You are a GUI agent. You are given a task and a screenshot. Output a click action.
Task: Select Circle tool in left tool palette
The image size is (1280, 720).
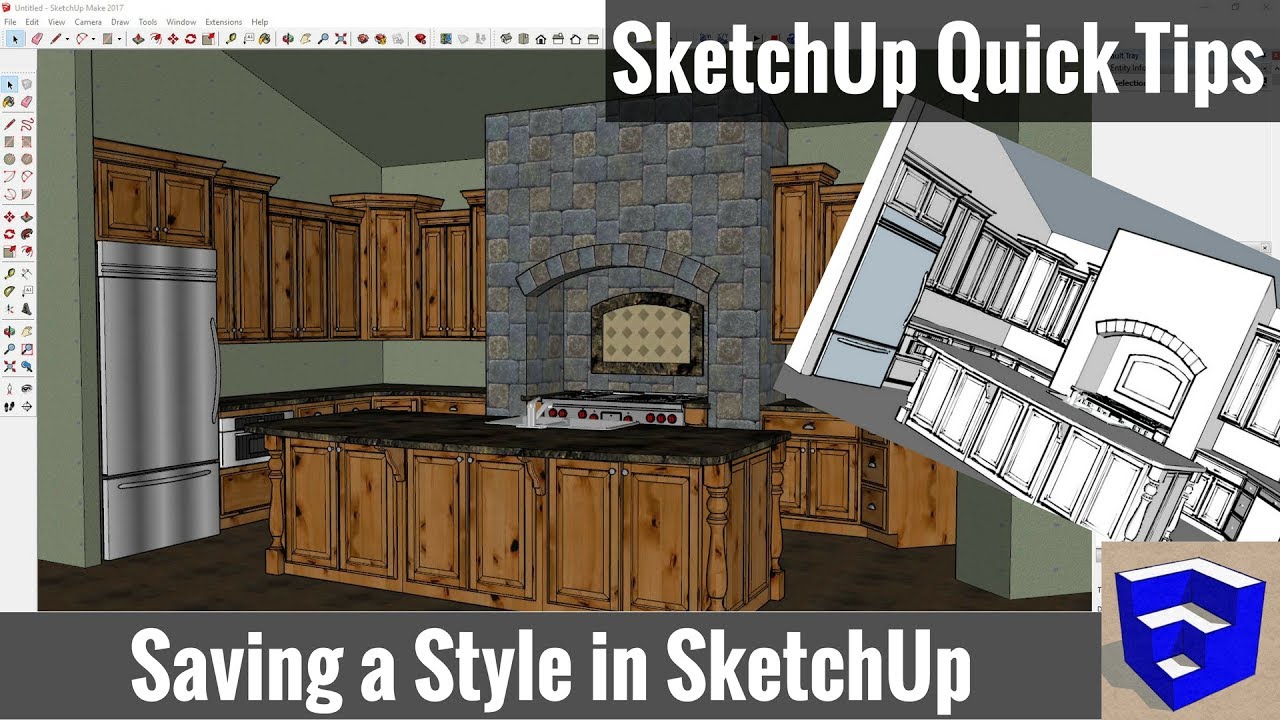tap(9, 159)
